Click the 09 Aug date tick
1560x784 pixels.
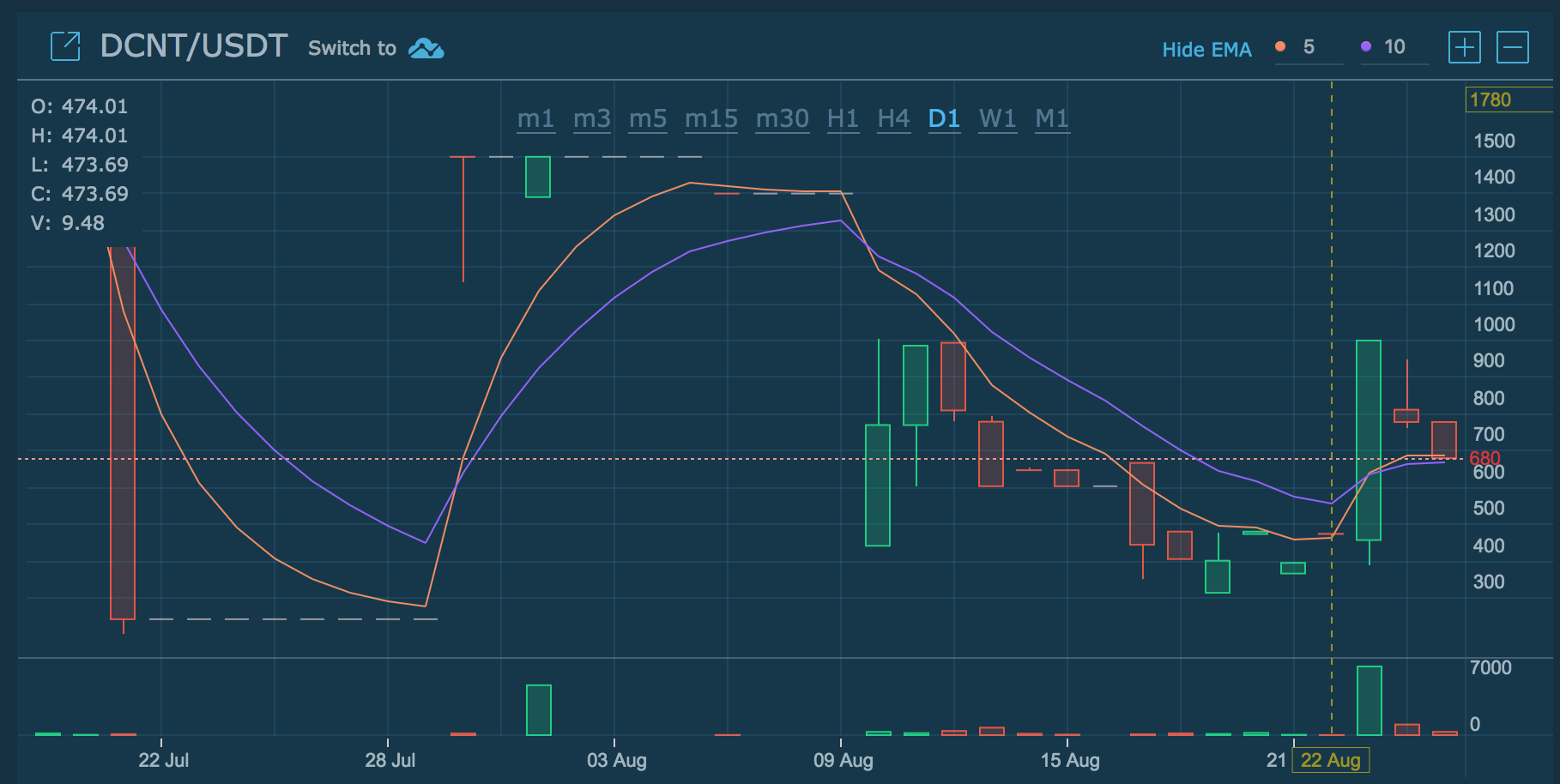(843, 760)
